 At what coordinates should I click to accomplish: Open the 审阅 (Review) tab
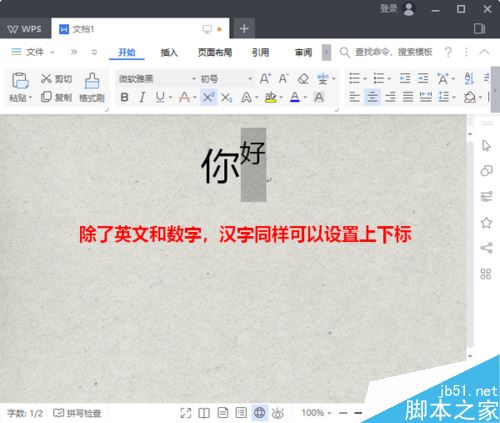tap(303, 53)
